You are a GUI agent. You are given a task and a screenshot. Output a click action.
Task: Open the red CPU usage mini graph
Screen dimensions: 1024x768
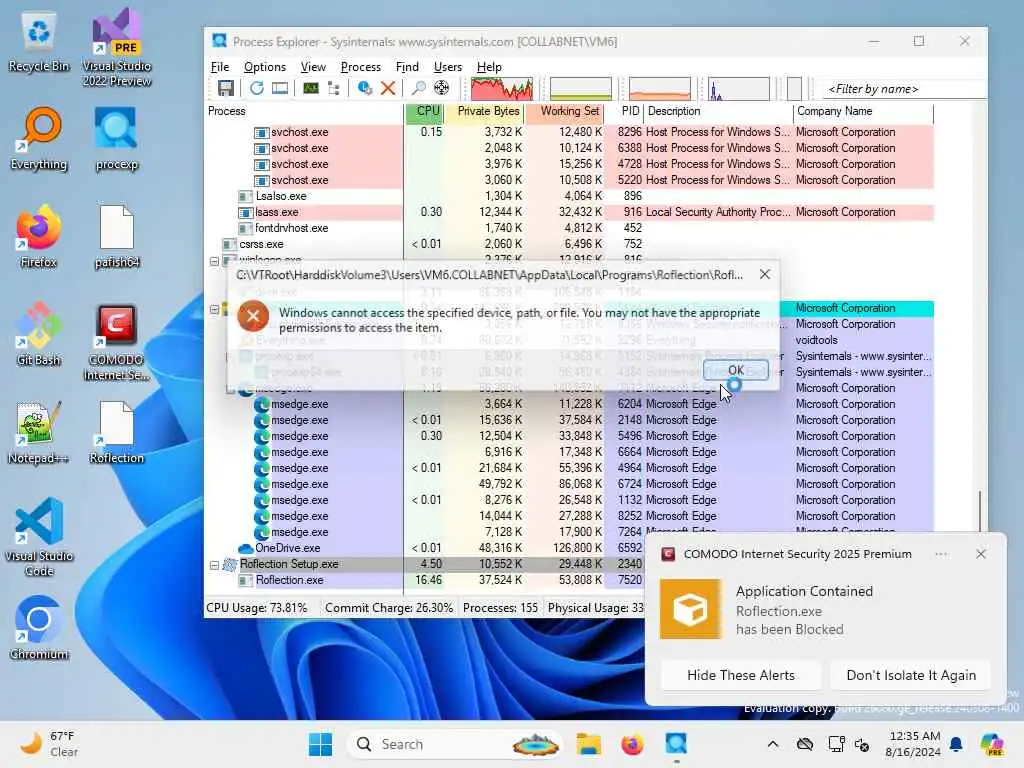pyautogui.click(x=502, y=88)
